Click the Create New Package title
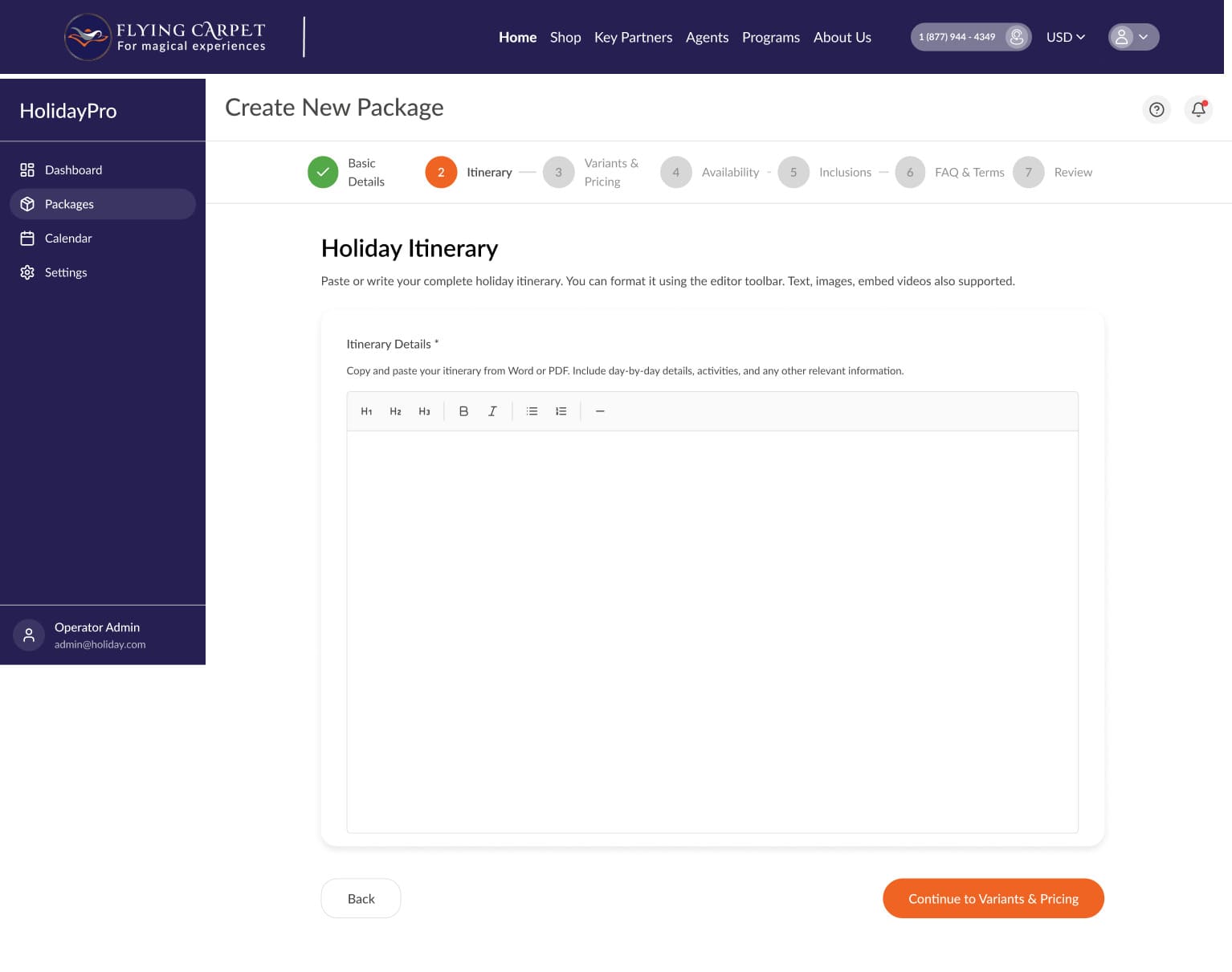This screenshot has width=1232, height=972. (334, 108)
